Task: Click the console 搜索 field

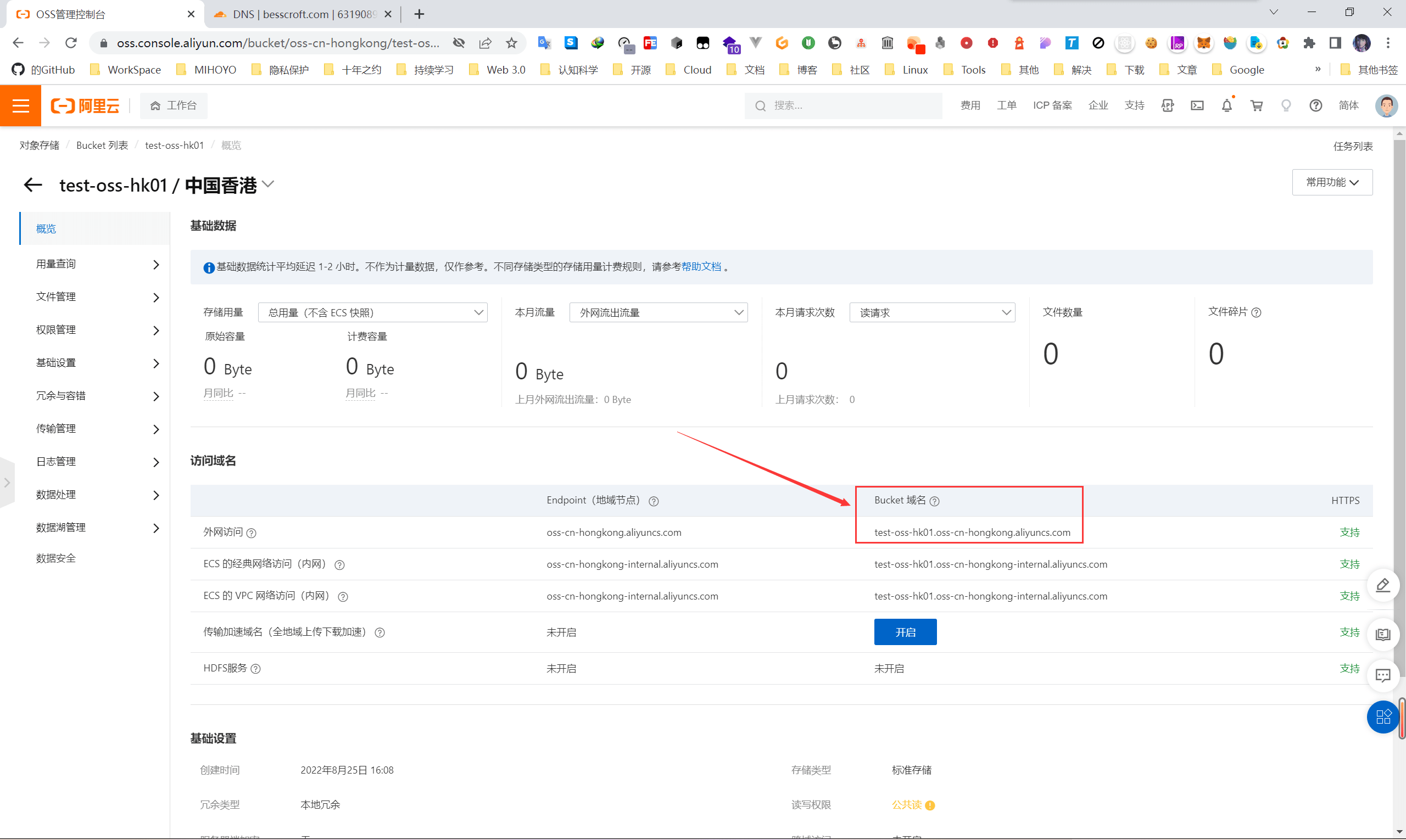Action: pos(843,106)
